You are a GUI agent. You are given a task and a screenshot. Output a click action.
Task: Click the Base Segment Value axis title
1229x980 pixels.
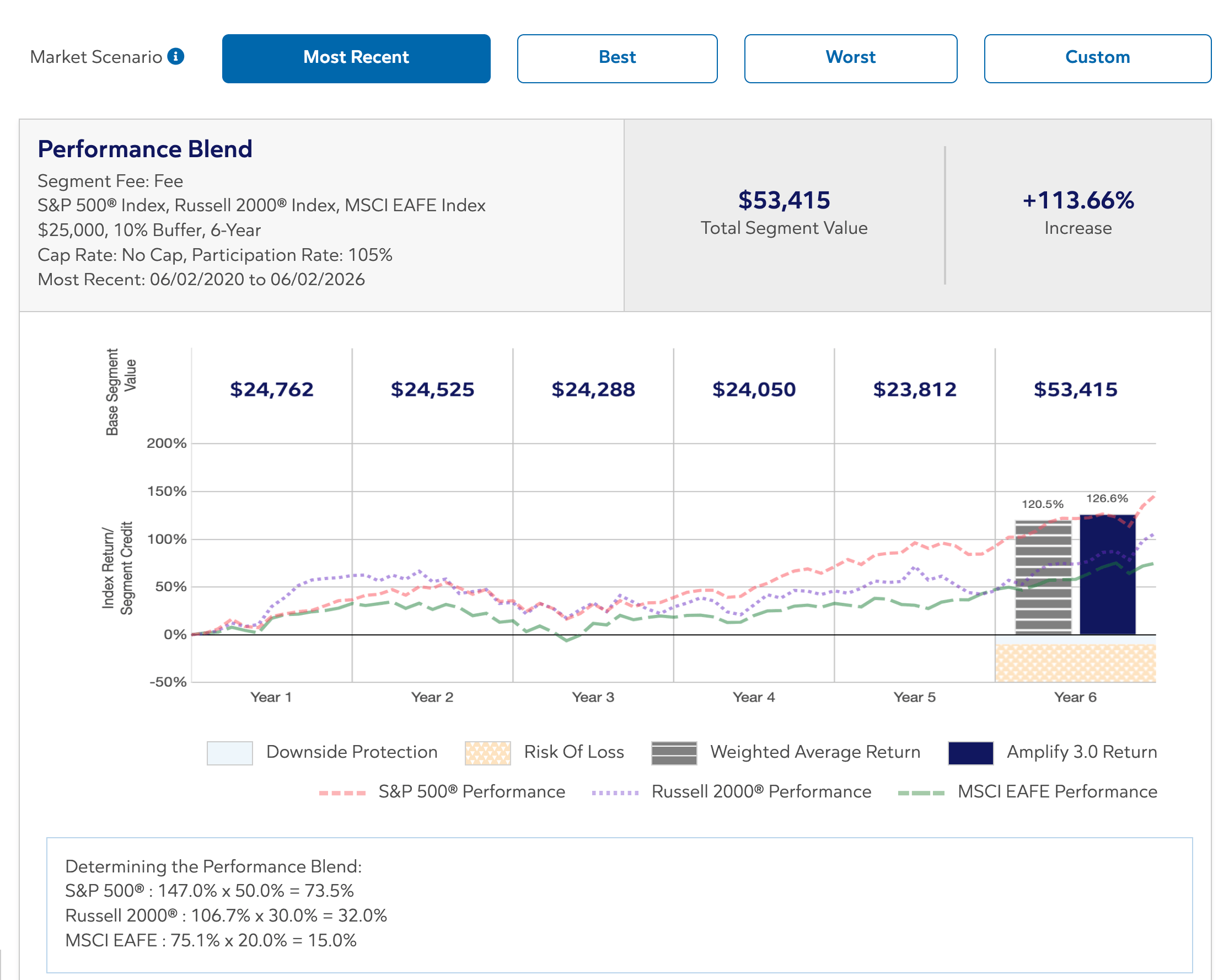click(121, 392)
